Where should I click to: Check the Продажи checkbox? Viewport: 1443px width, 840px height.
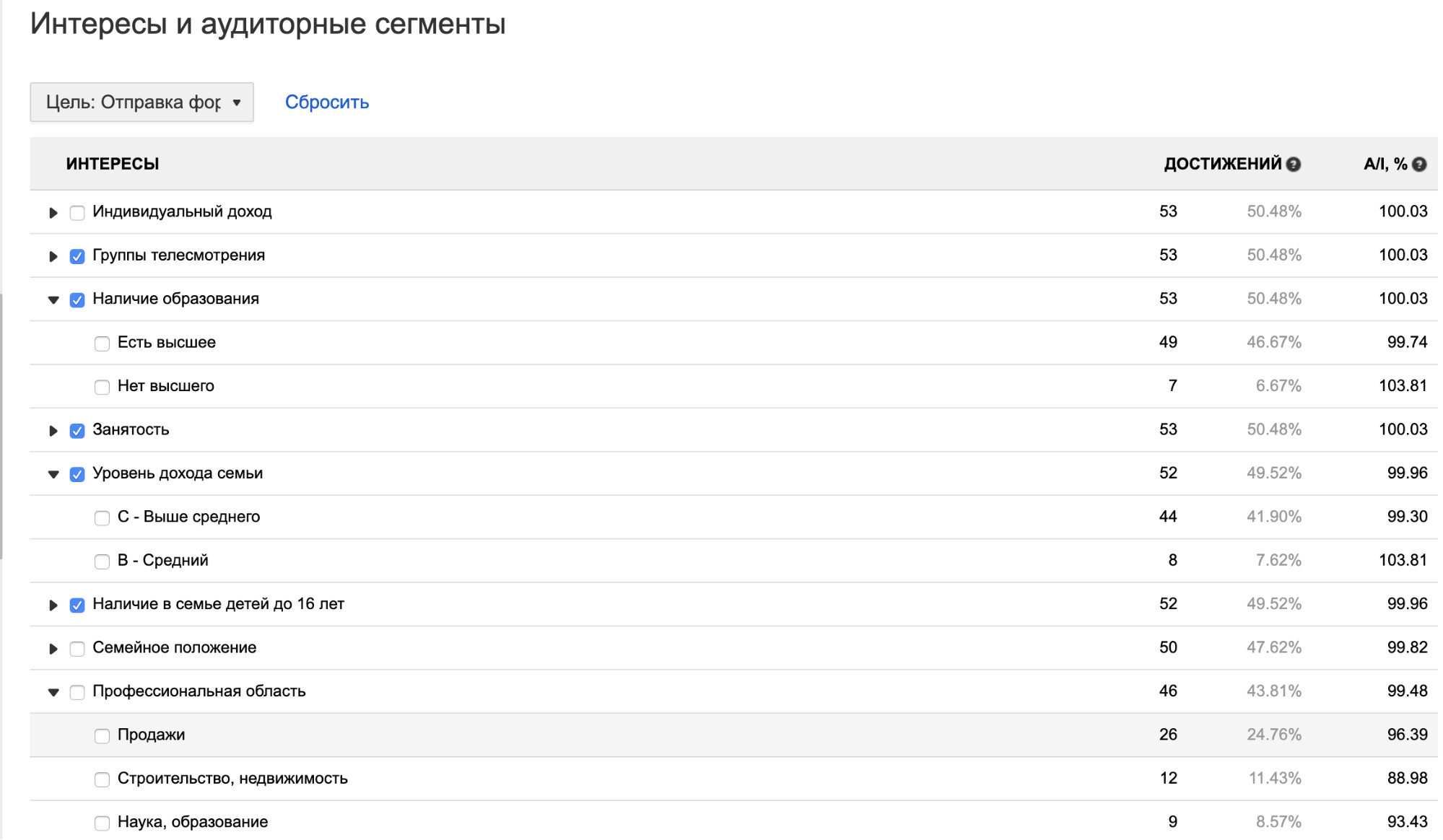102,736
